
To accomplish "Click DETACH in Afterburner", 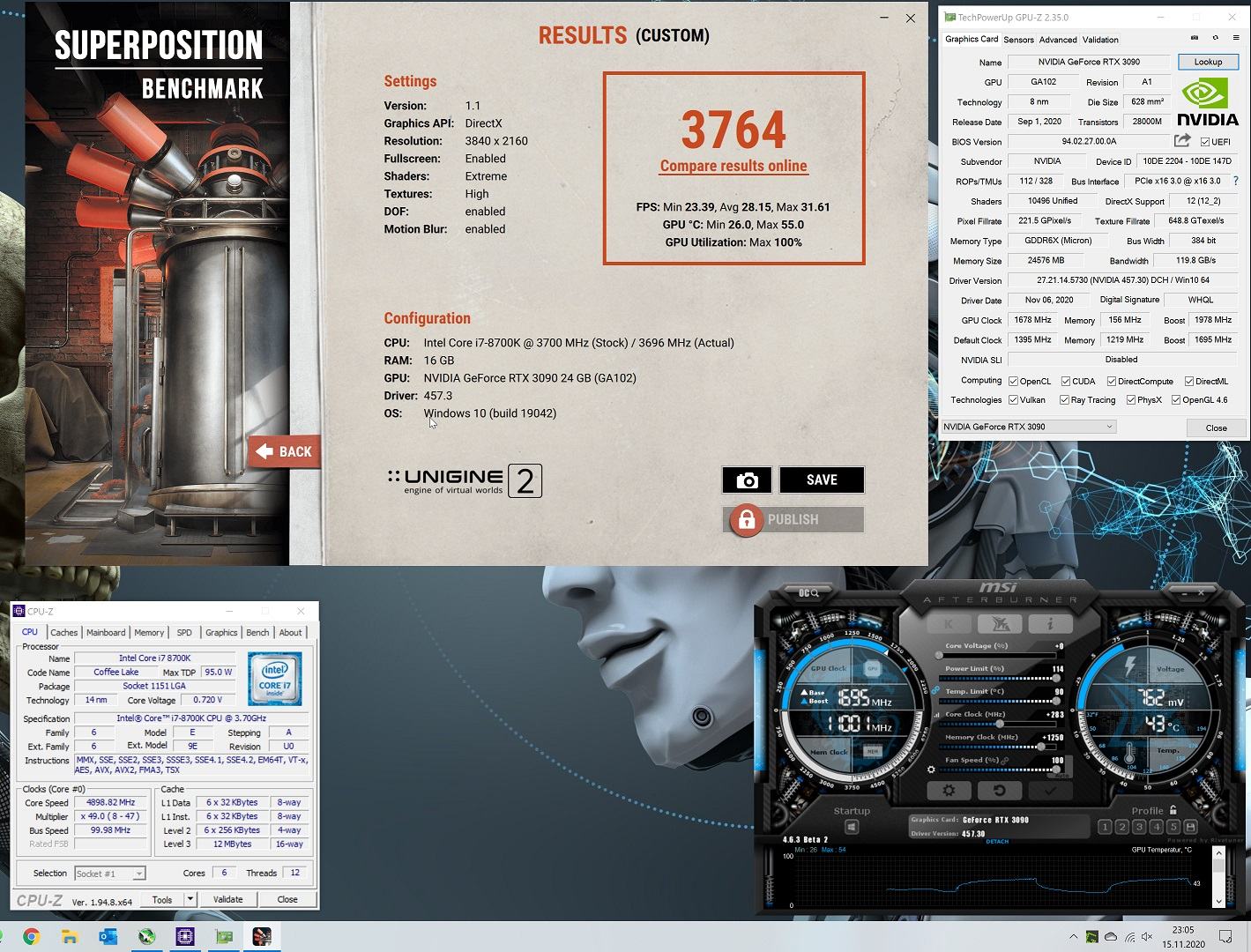I will [997, 841].
